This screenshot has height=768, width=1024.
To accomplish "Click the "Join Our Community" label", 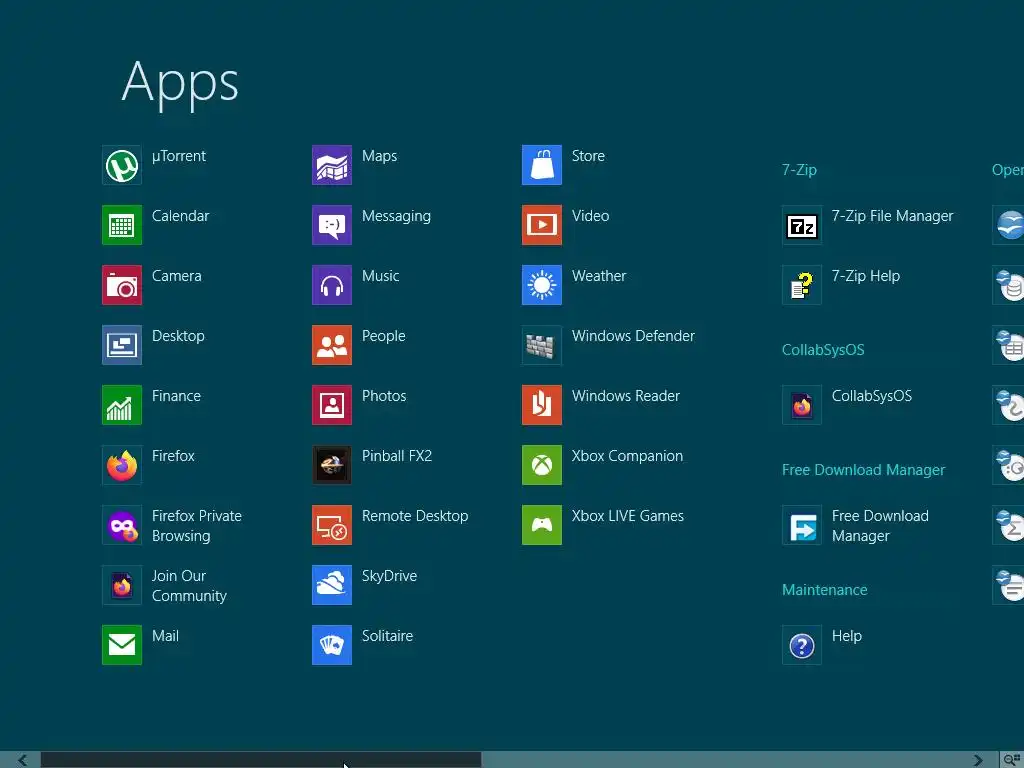I will (189, 586).
